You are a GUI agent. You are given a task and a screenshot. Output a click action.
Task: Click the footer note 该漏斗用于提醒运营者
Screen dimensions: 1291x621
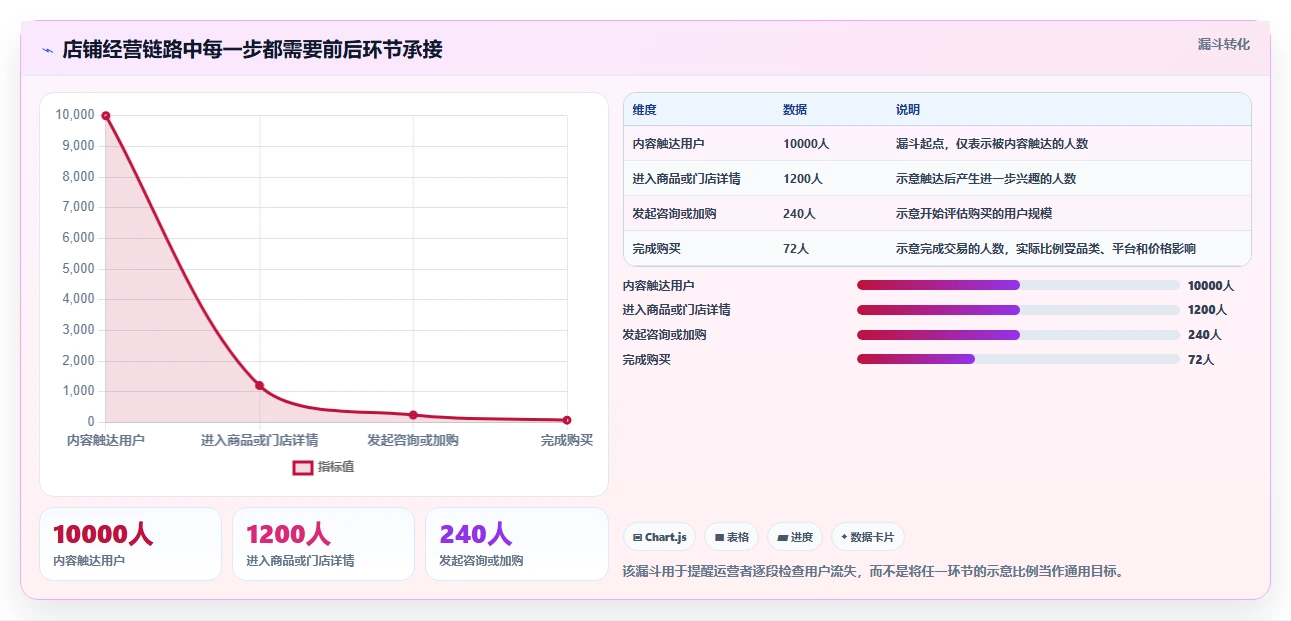point(876,572)
